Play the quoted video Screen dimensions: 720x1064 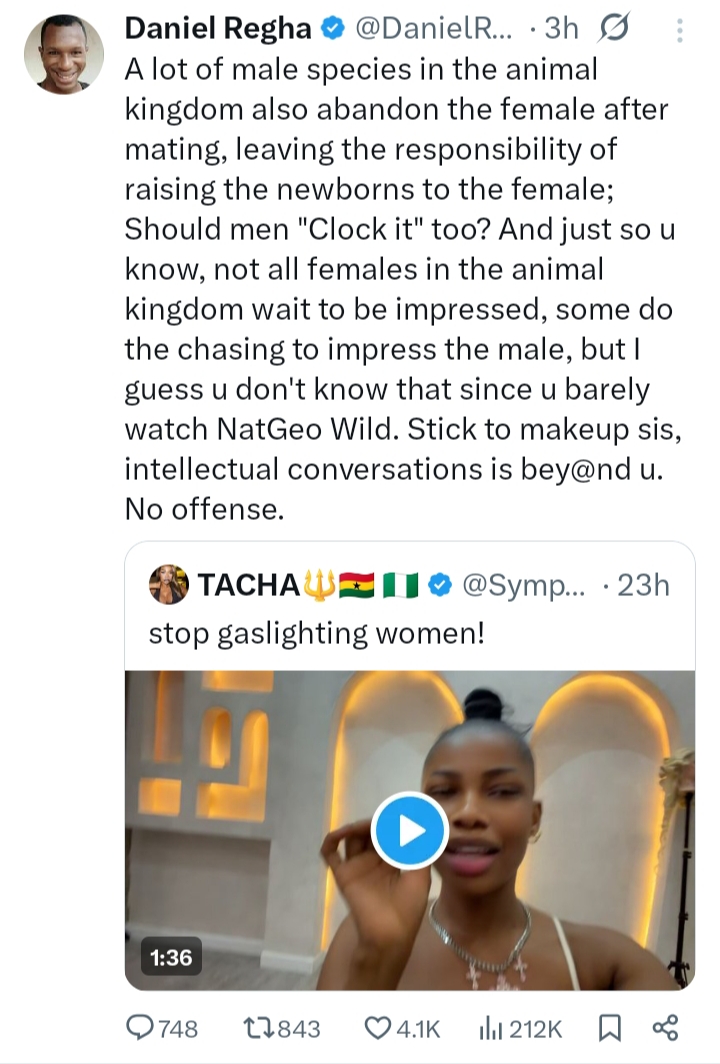point(410,830)
